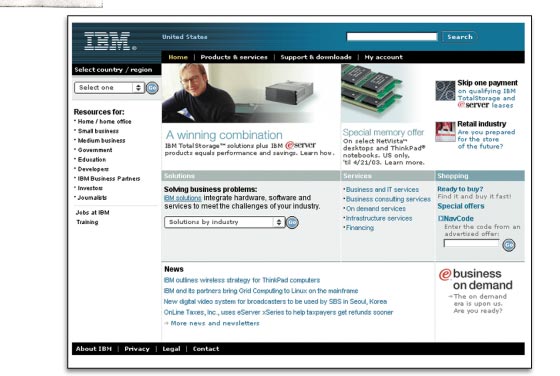The image size is (560, 376).
Task: Open Developers resource link
Action: coord(93,169)
